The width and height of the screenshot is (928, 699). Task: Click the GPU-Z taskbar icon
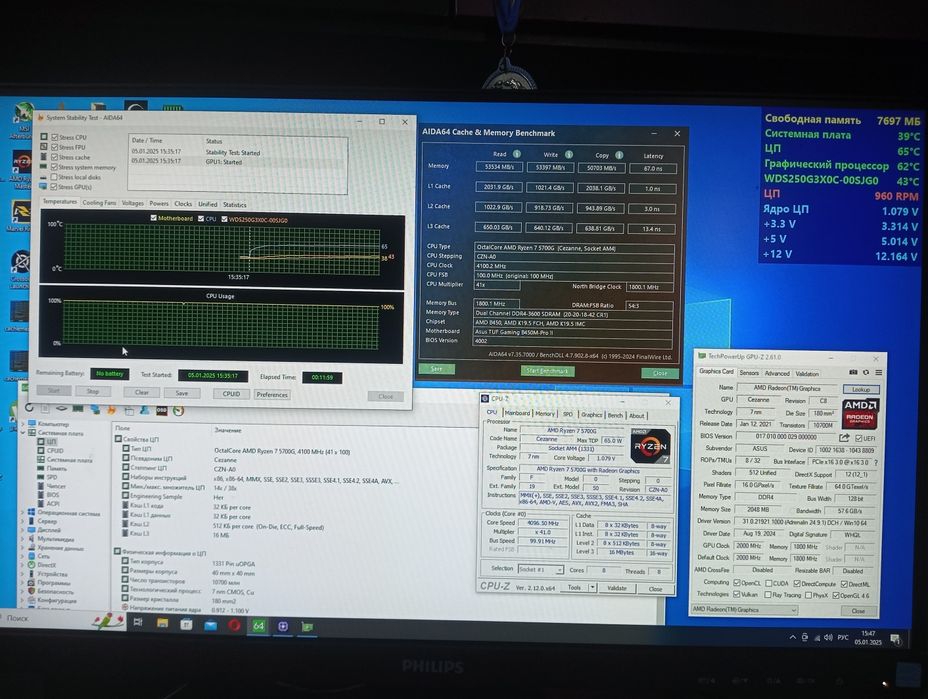[x=307, y=626]
